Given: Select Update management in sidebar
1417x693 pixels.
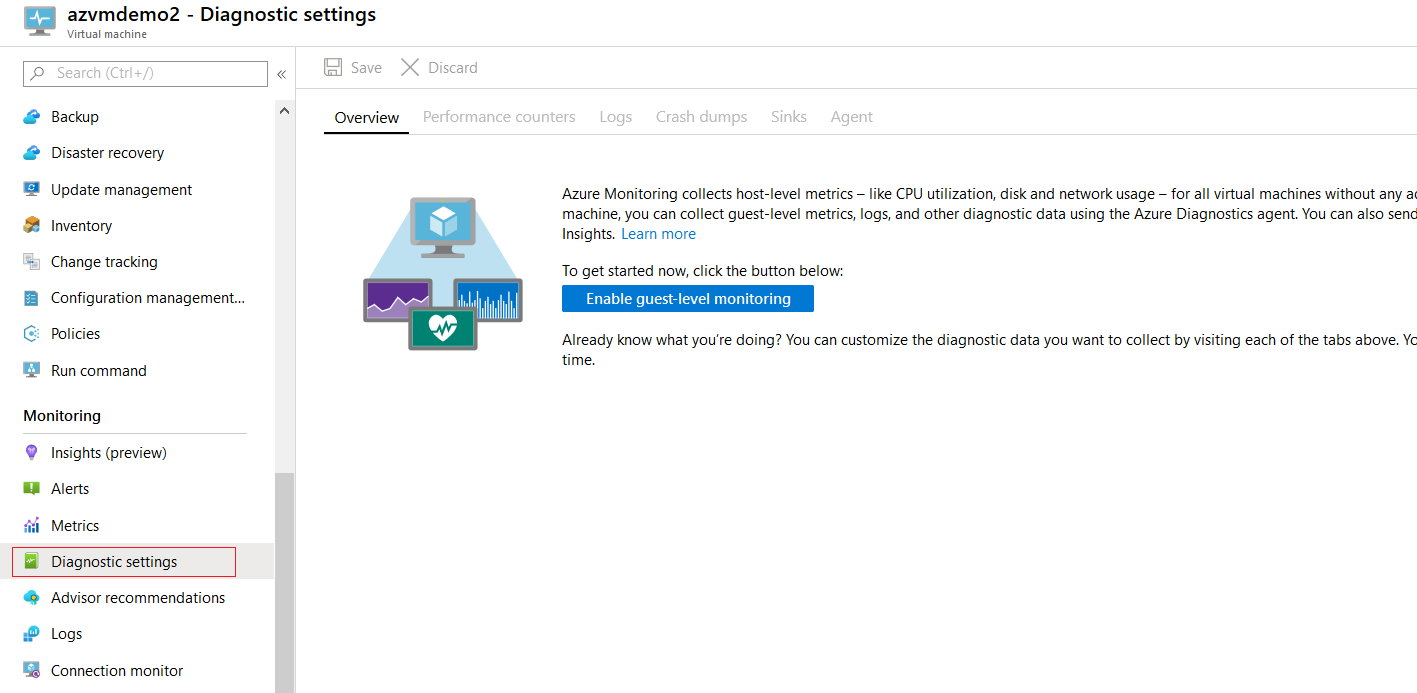Looking at the screenshot, I should tap(122, 189).
